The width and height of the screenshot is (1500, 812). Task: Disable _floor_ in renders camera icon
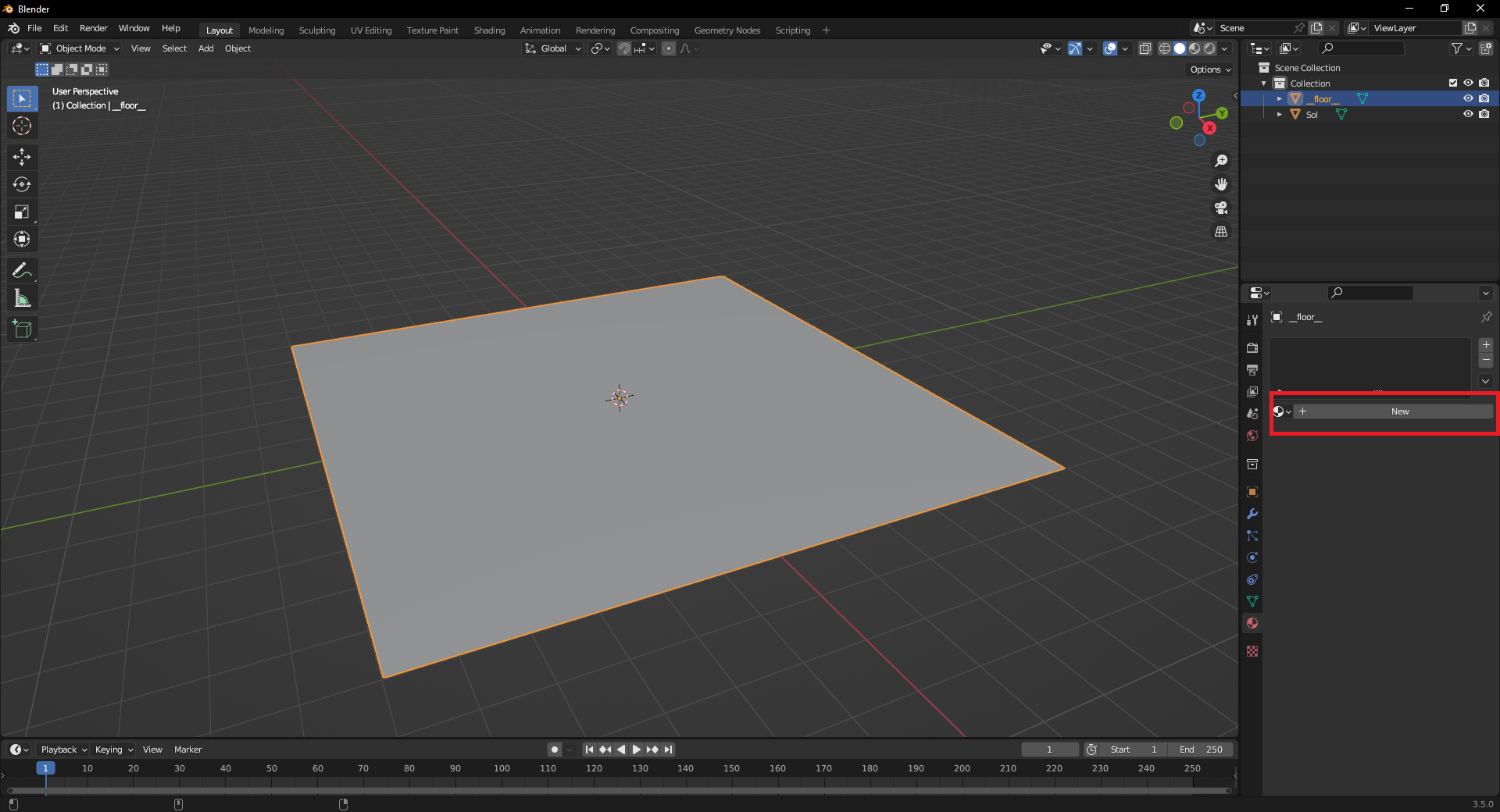[x=1484, y=98]
